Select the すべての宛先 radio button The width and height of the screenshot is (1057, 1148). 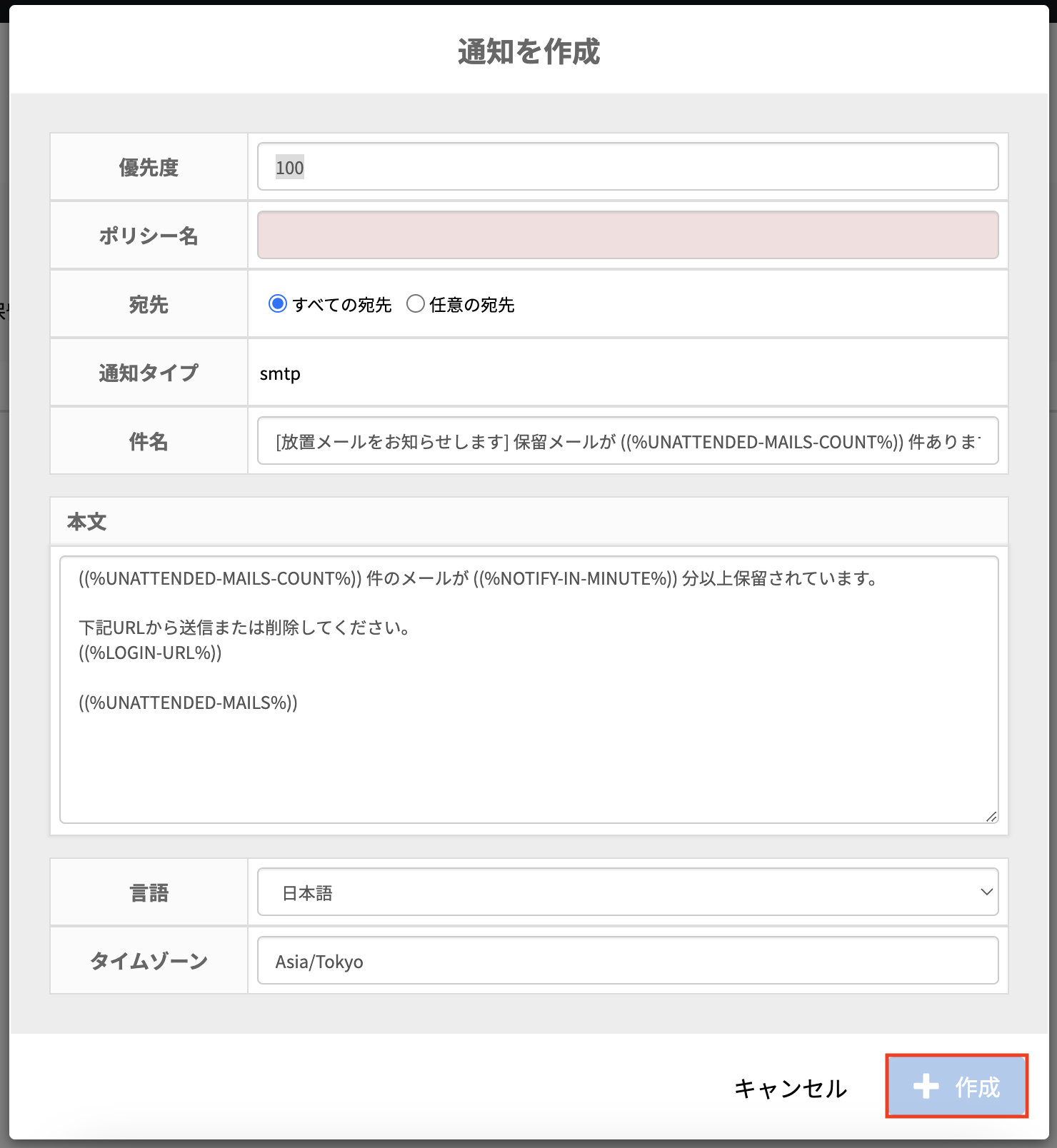click(x=277, y=304)
